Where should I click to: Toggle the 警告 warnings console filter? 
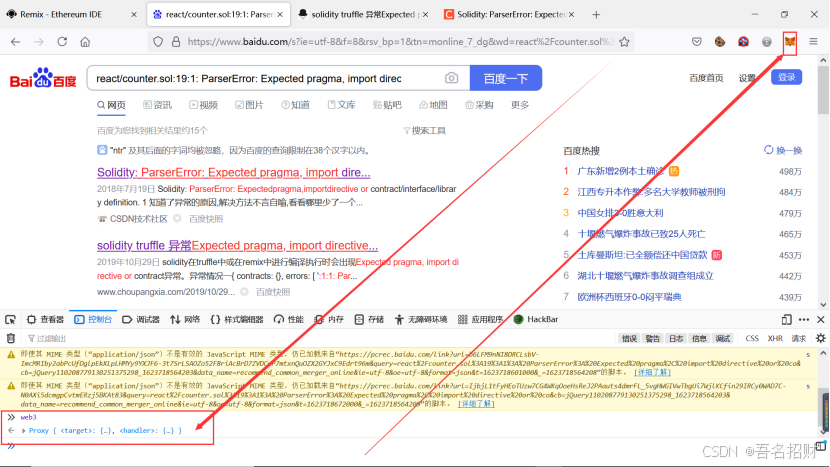pyautogui.click(x=653, y=338)
